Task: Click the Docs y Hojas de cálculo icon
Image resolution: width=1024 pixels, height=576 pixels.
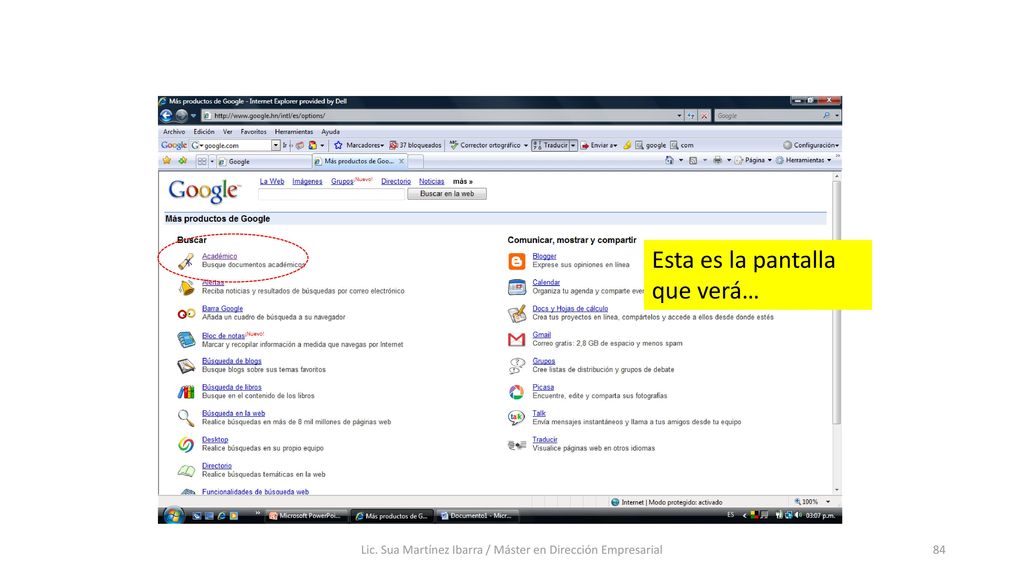Action: (x=517, y=314)
